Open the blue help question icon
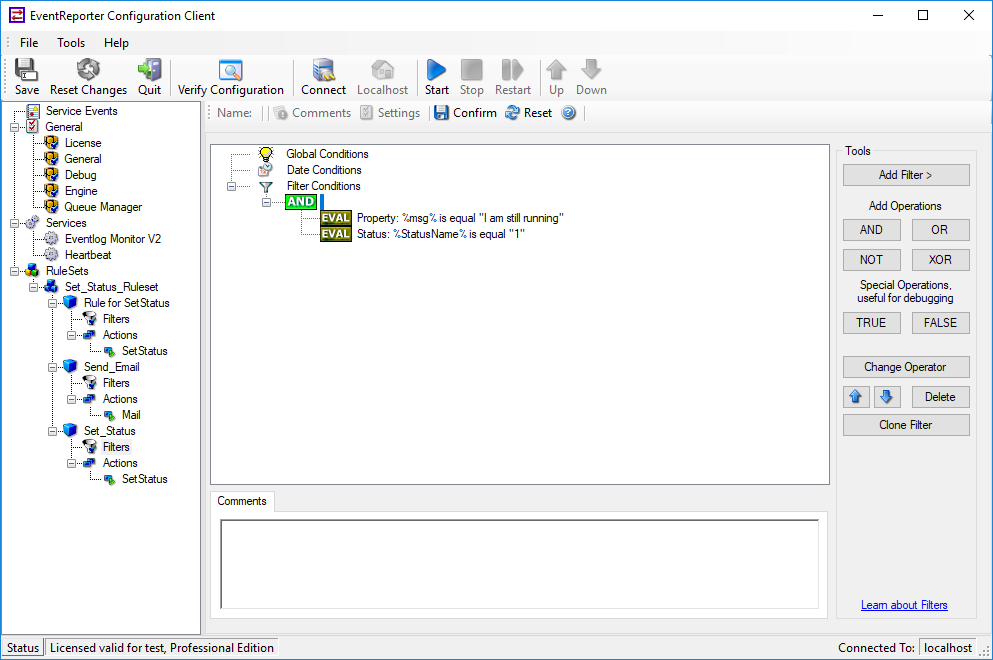 pos(569,113)
